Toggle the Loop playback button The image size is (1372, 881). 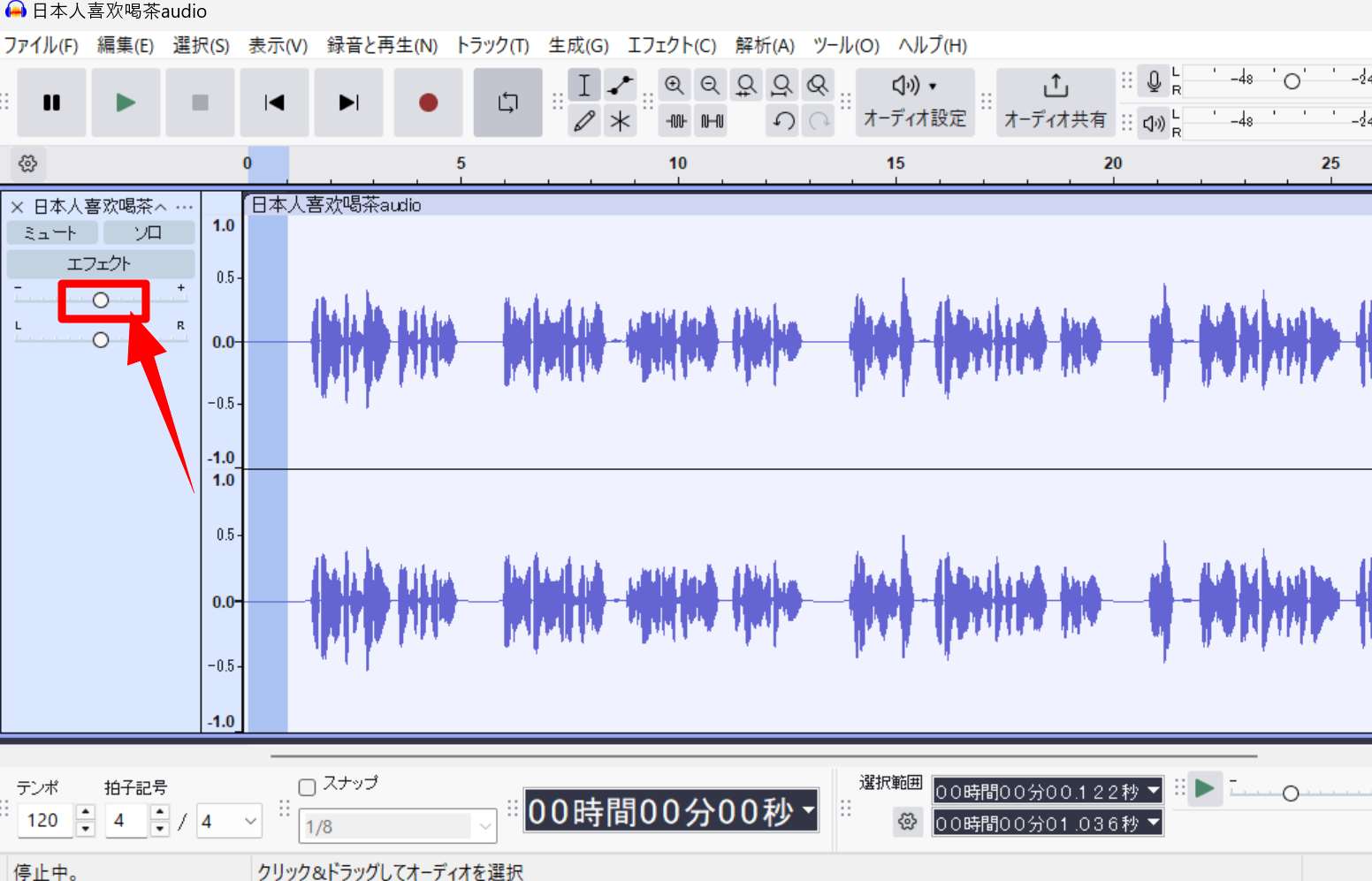coord(508,103)
